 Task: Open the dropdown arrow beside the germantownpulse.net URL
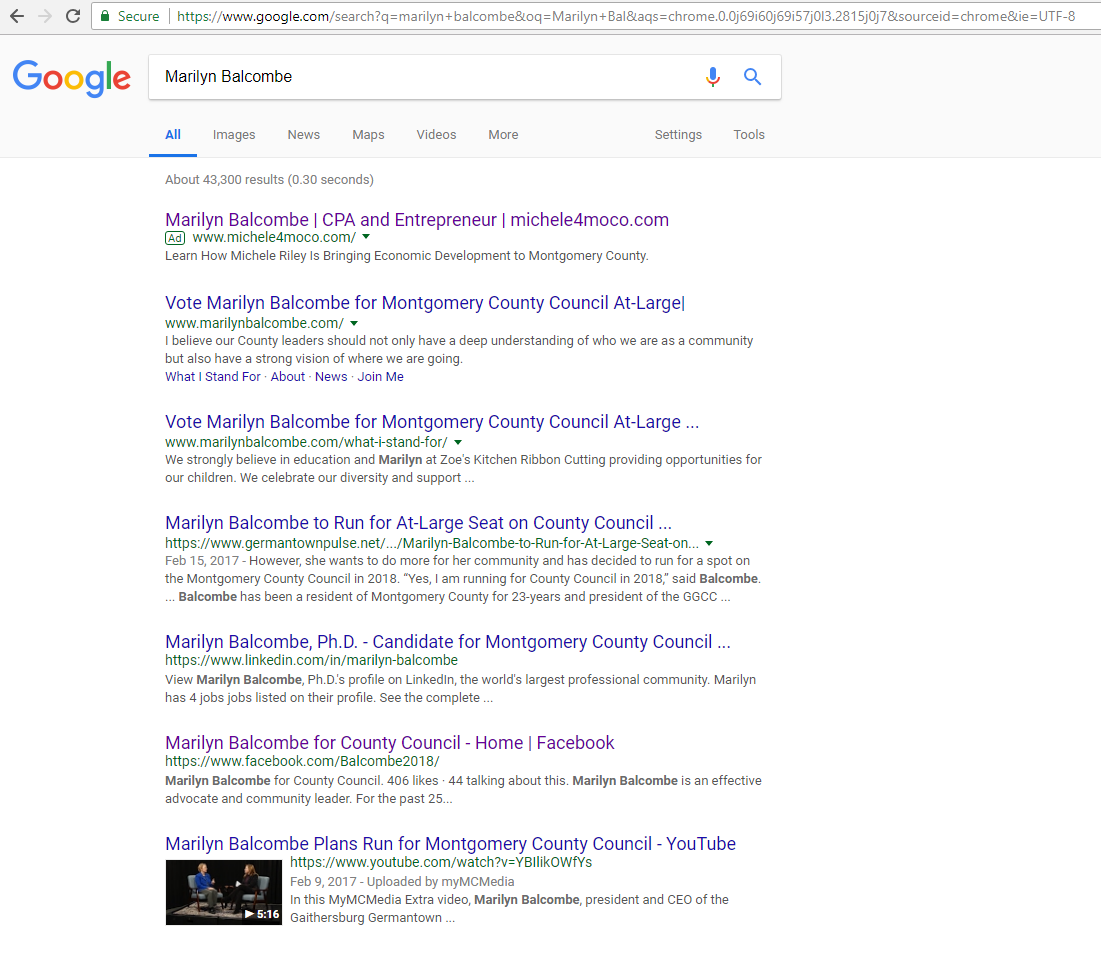709,544
